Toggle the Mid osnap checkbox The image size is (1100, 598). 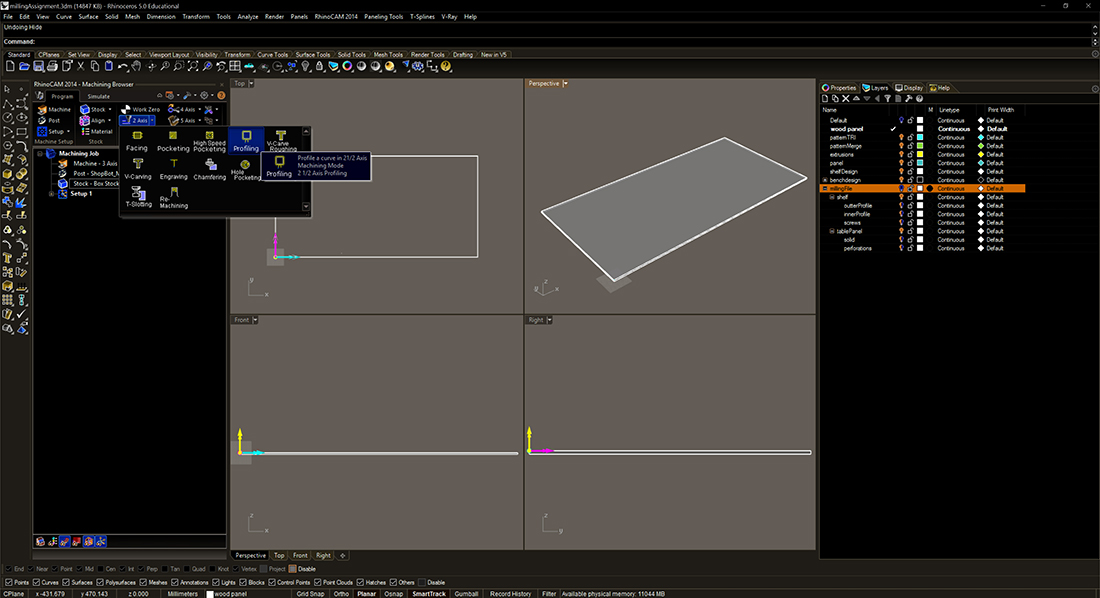click(x=79, y=569)
